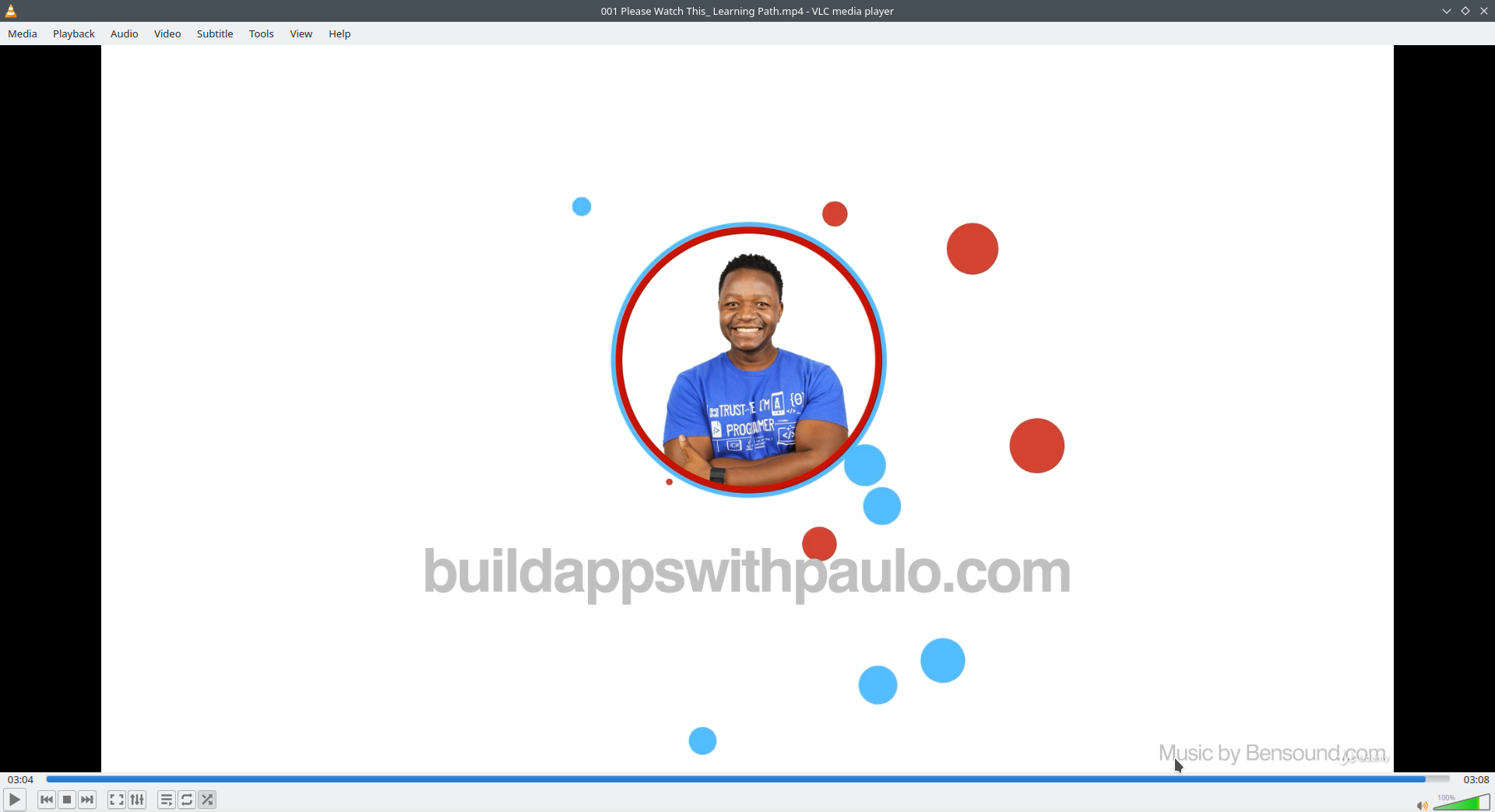Set volume on the volume slider

point(1462,803)
